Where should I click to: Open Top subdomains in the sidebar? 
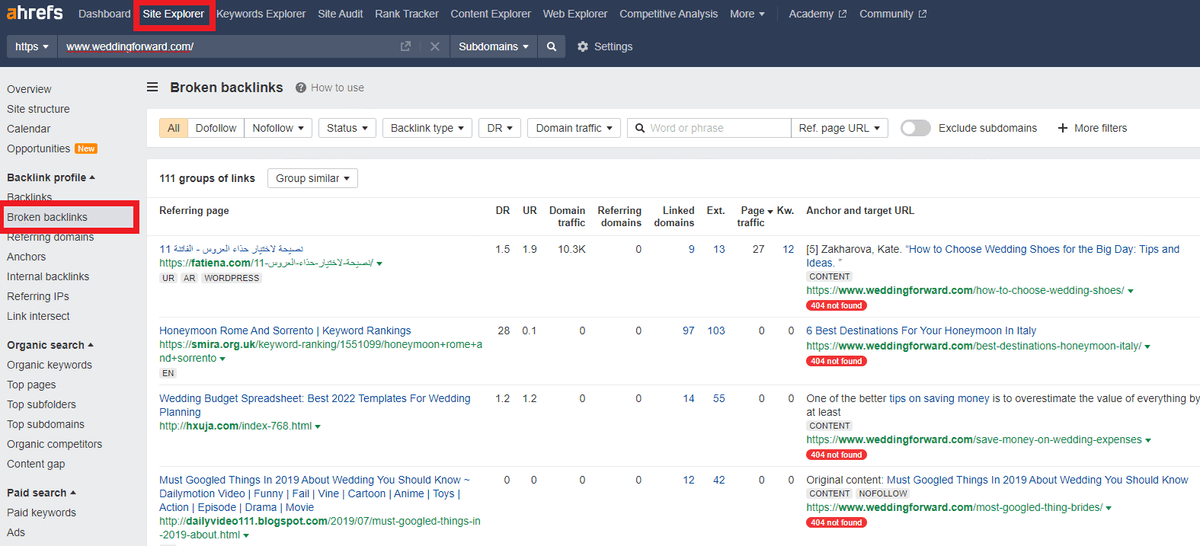point(46,425)
